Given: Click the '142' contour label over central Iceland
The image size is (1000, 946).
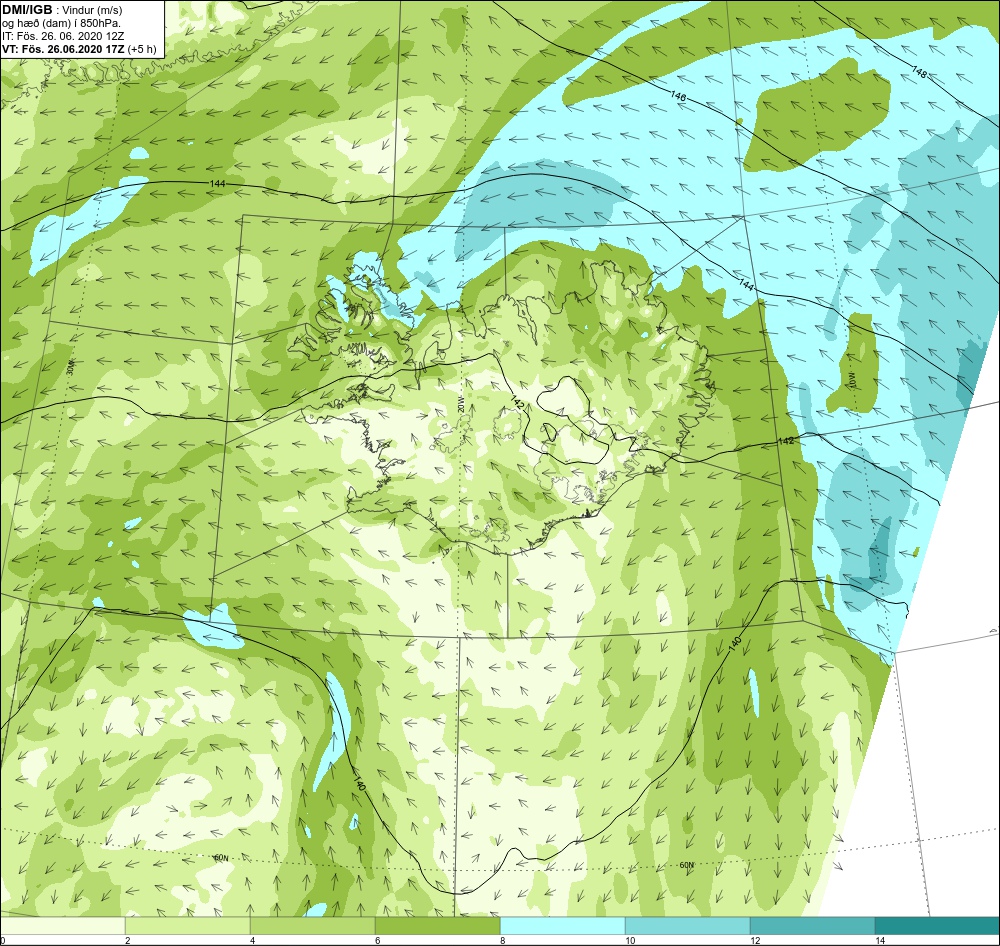Looking at the screenshot, I should click(517, 402).
